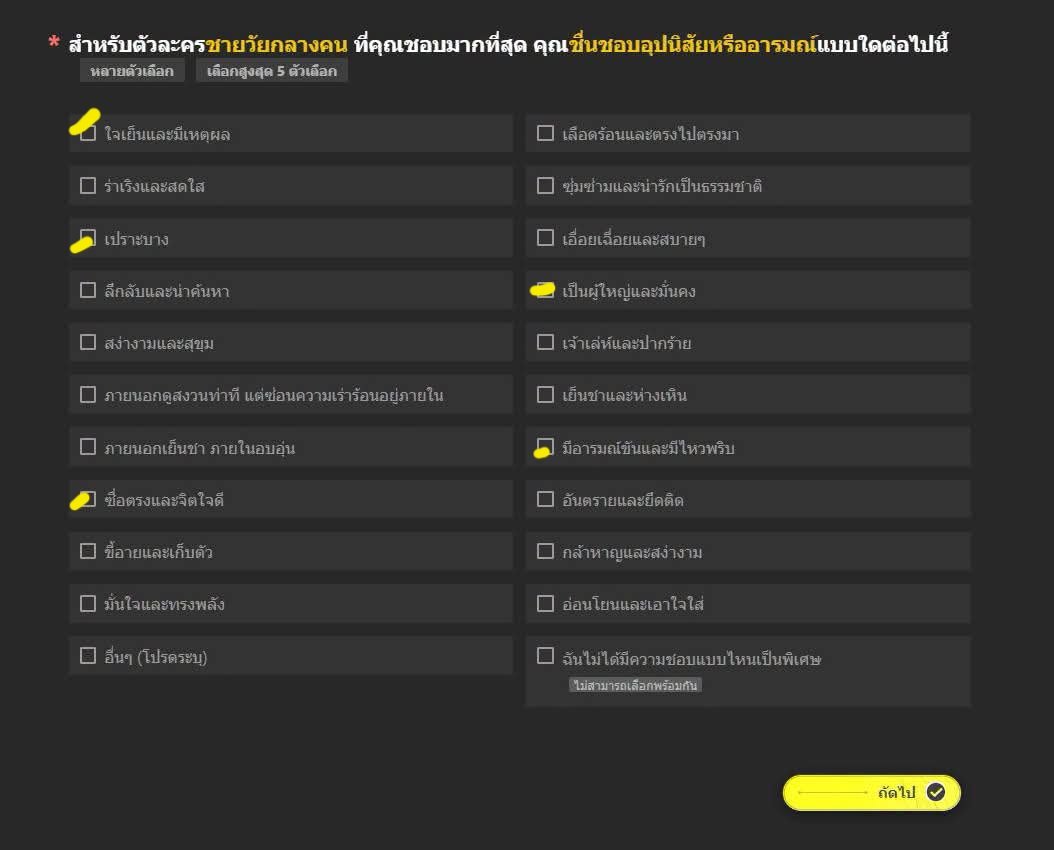The width and height of the screenshot is (1054, 850).
Task: Select the 'อันตรายและยึดติด' checkbox
Action: (545, 499)
